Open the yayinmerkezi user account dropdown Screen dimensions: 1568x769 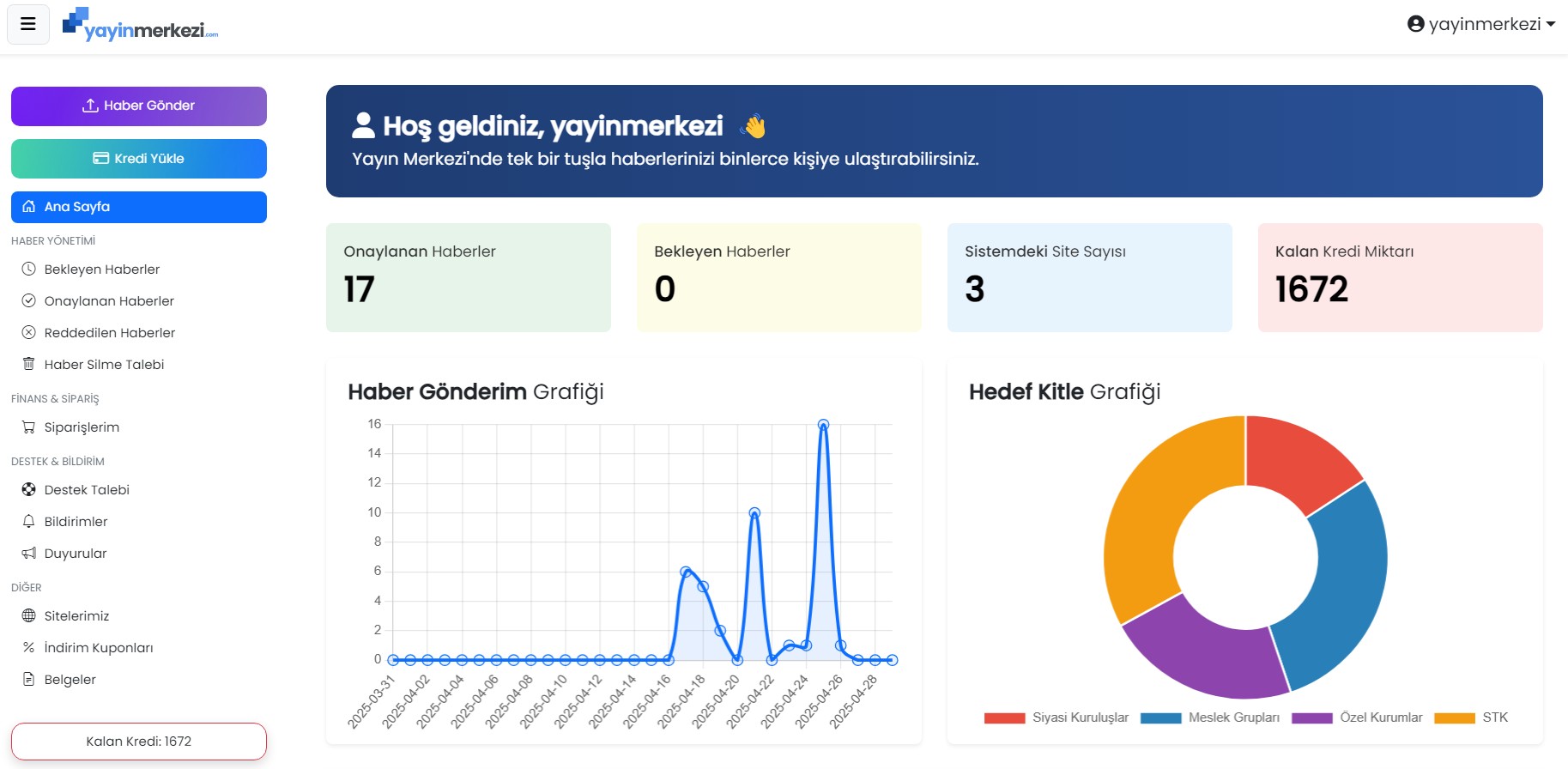[x=1481, y=24]
